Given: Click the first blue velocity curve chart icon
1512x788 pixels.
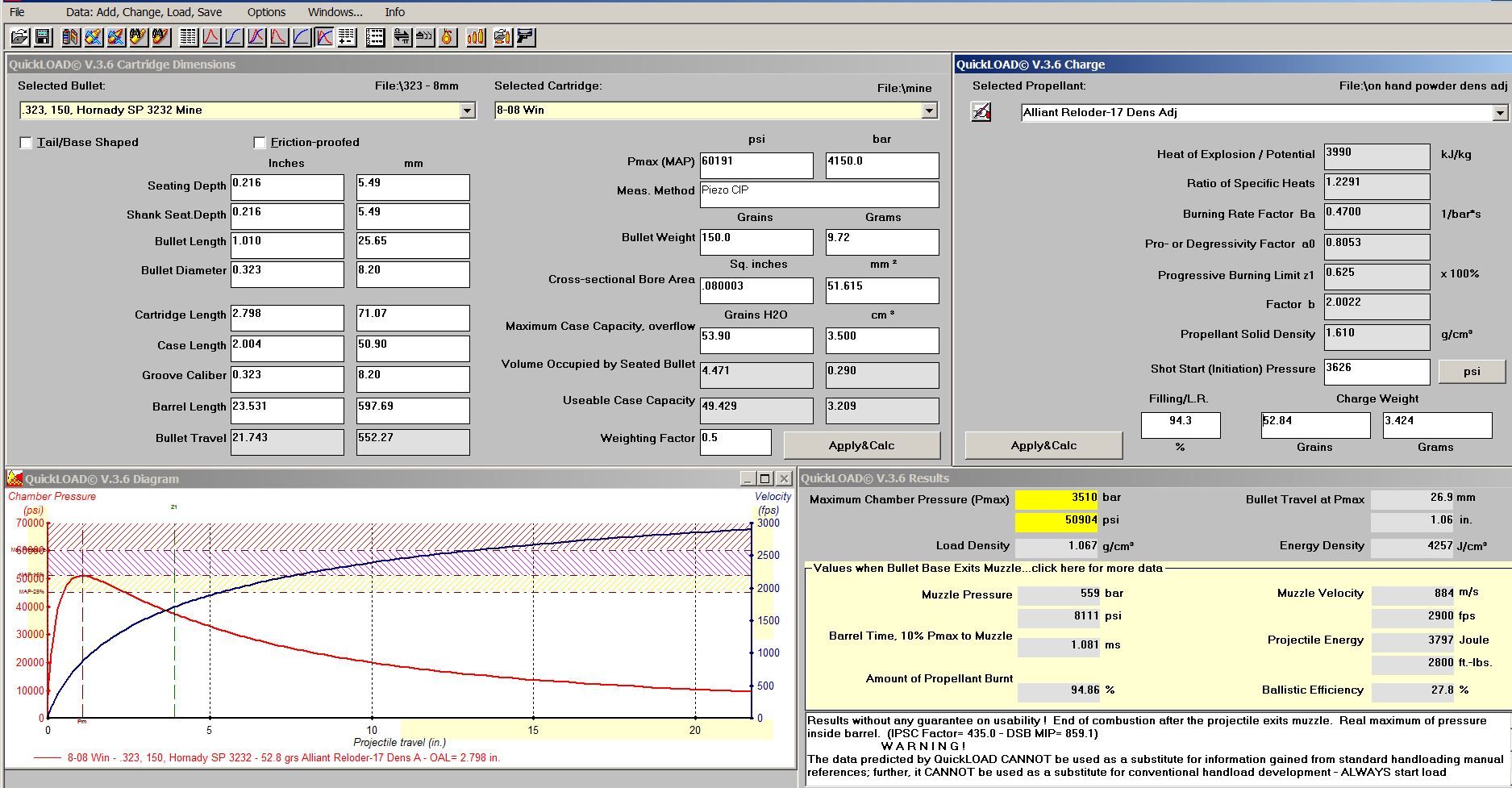Looking at the screenshot, I should [234, 37].
